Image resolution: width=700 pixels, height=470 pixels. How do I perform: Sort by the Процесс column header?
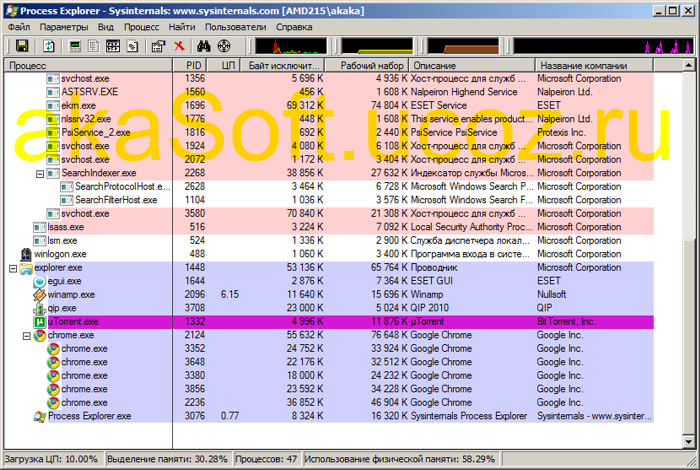(88, 66)
